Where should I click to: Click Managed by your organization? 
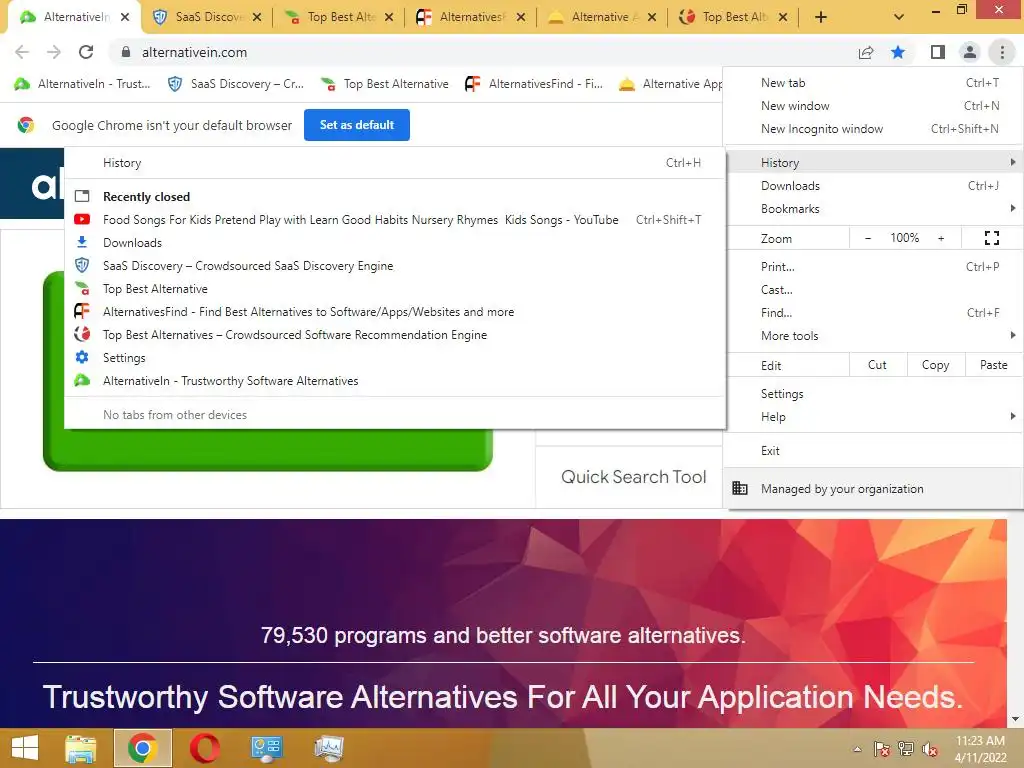click(874, 488)
